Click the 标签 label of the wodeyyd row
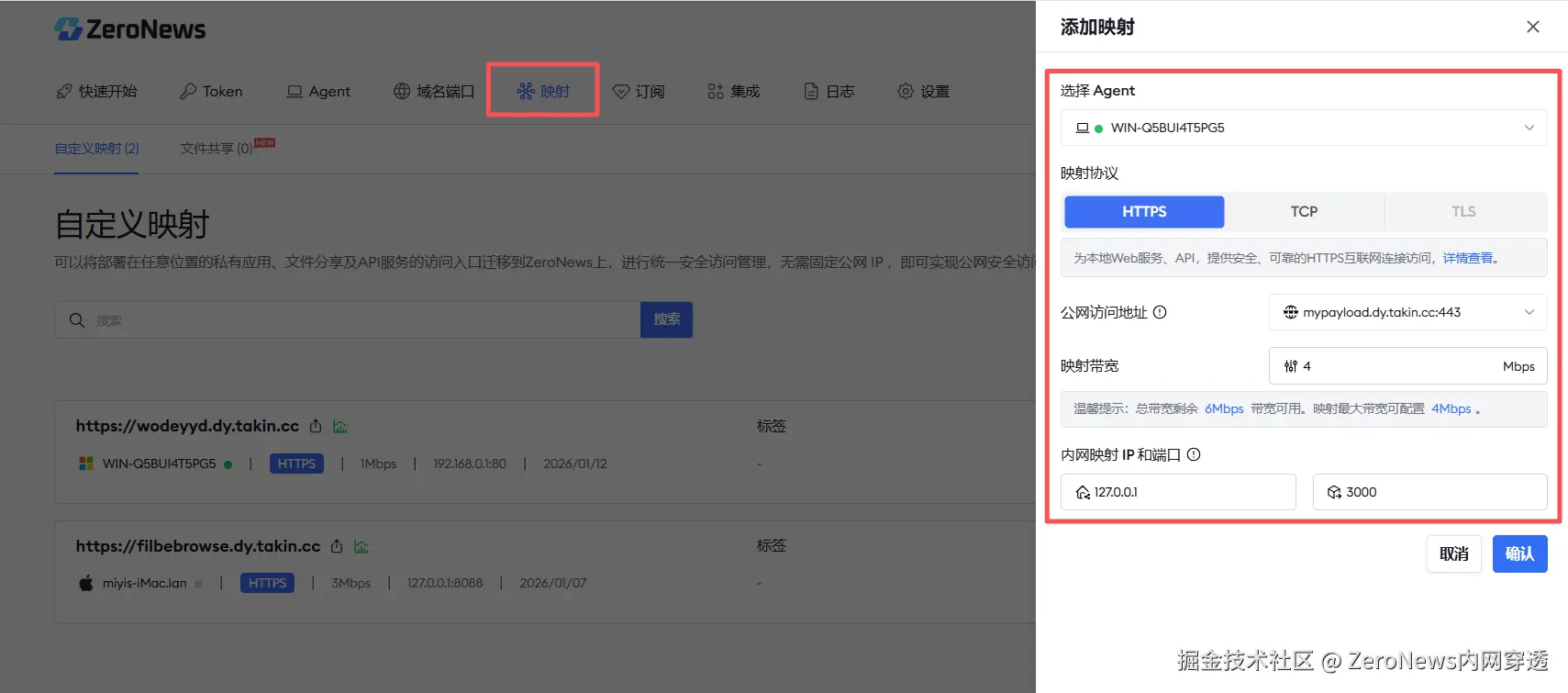1568x693 pixels. [x=771, y=426]
